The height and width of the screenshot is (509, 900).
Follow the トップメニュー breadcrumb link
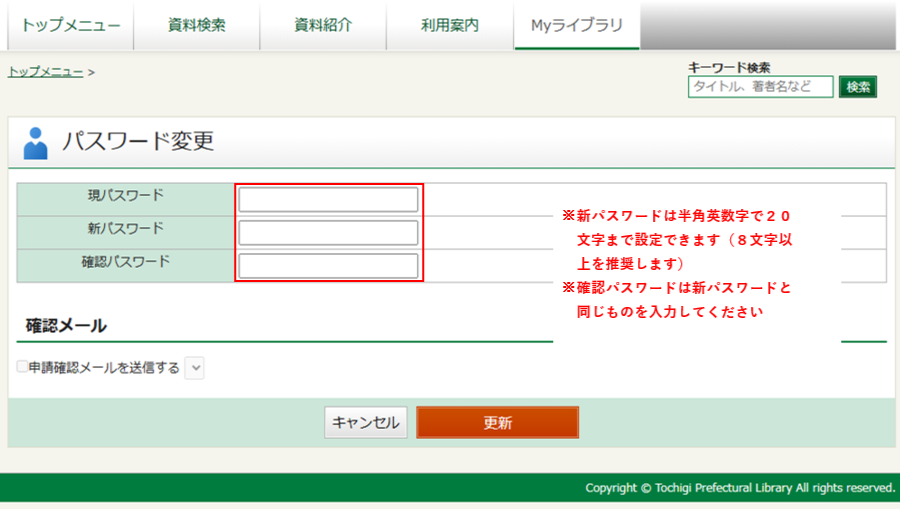click(x=45, y=72)
